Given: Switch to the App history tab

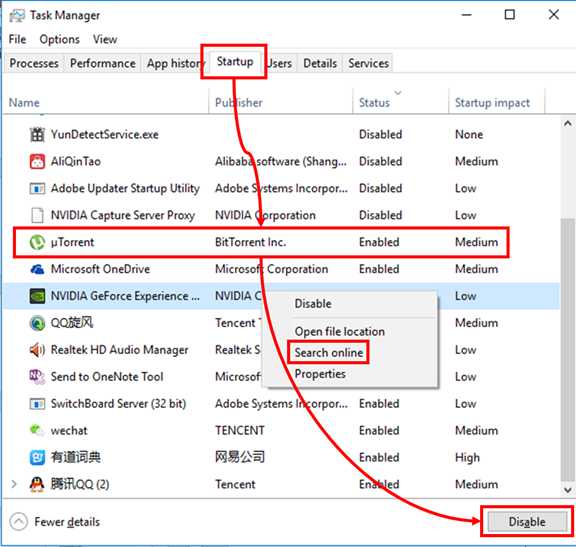Looking at the screenshot, I should click(x=173, y=63).
